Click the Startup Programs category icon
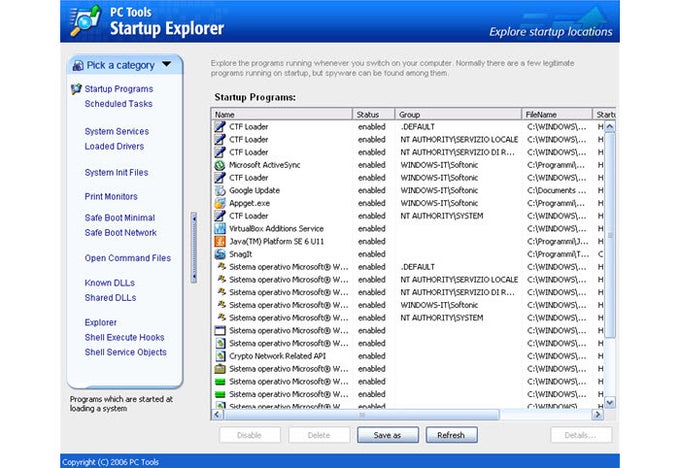Viewport: 680px width, 468px height. [76, 89]
